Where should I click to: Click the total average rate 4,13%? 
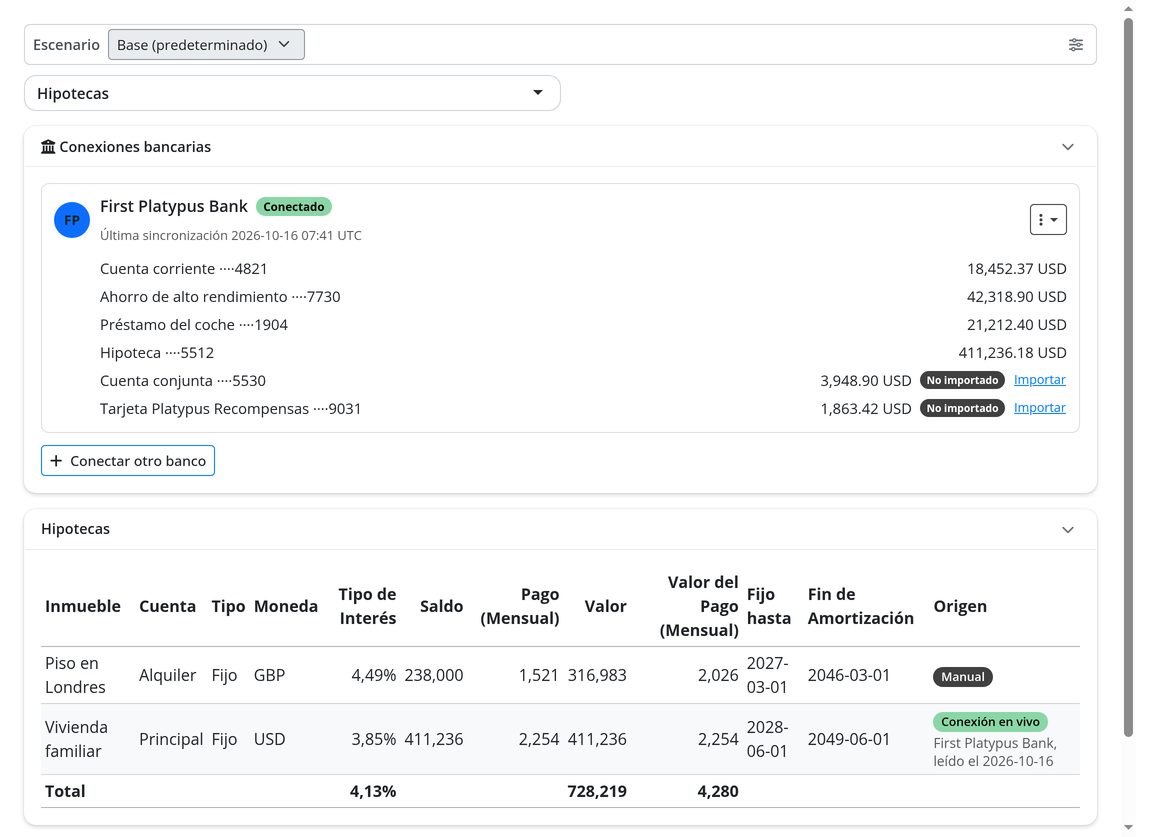point(373,791)
